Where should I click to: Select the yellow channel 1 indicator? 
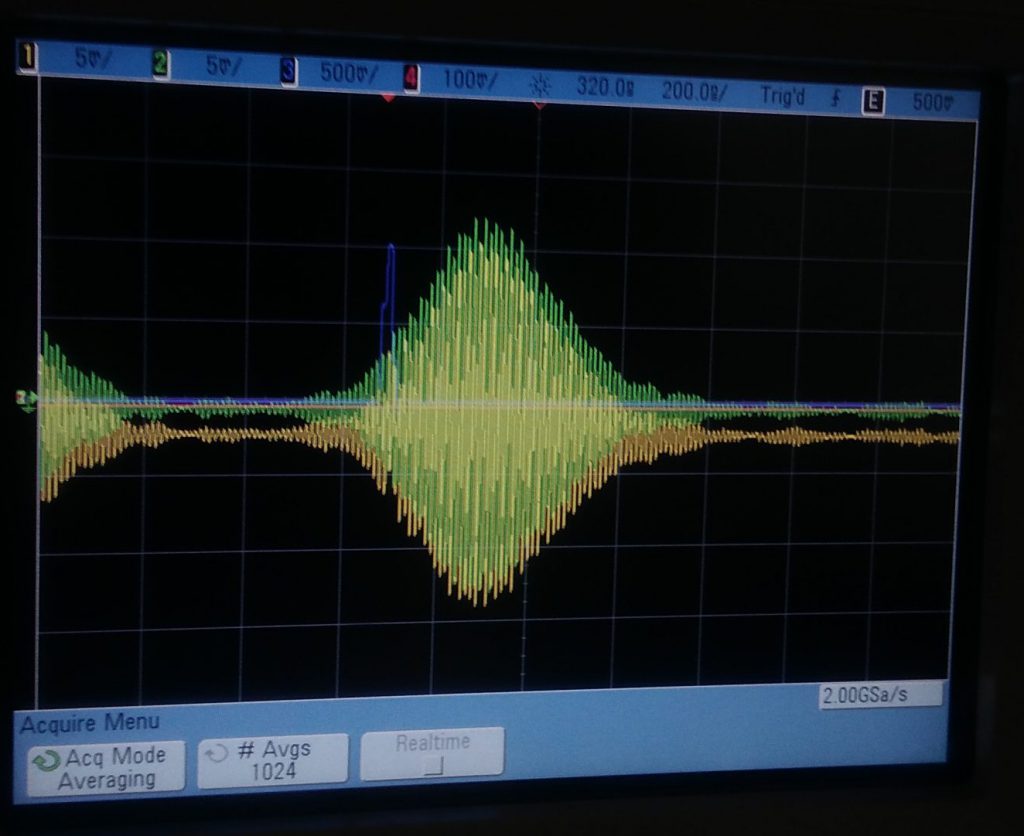[27, 60]
